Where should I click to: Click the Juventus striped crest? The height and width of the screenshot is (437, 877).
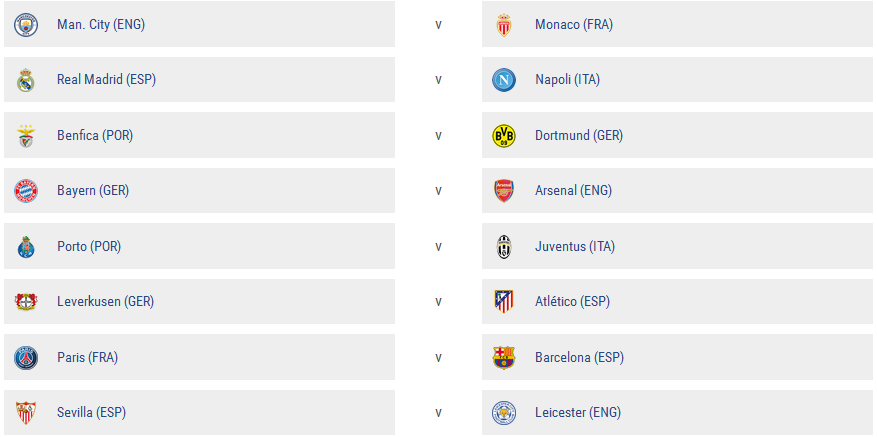(x=504, y=247)
